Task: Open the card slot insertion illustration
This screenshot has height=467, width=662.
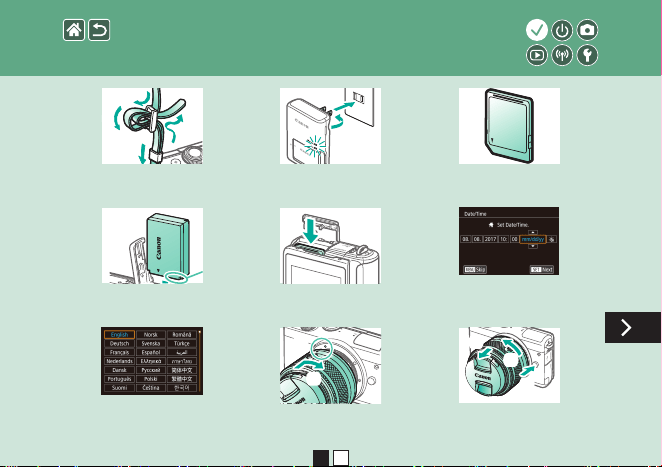Action: coord(330,245)
